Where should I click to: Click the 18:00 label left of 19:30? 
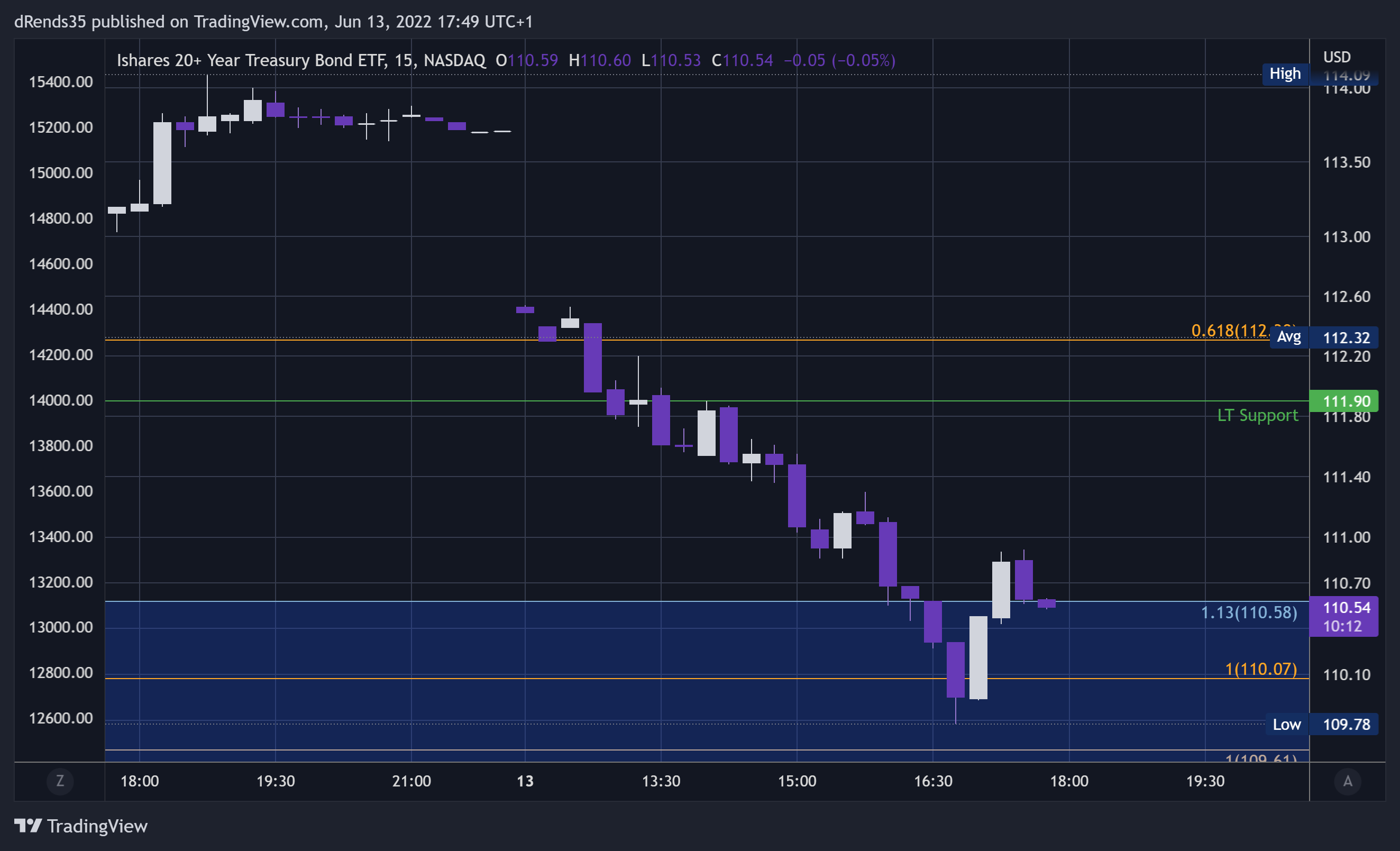140,781
